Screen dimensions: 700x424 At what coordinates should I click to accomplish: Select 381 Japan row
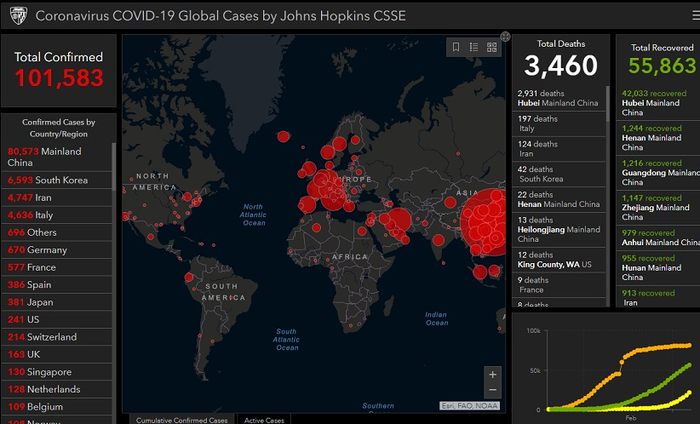tap(56, 302)
